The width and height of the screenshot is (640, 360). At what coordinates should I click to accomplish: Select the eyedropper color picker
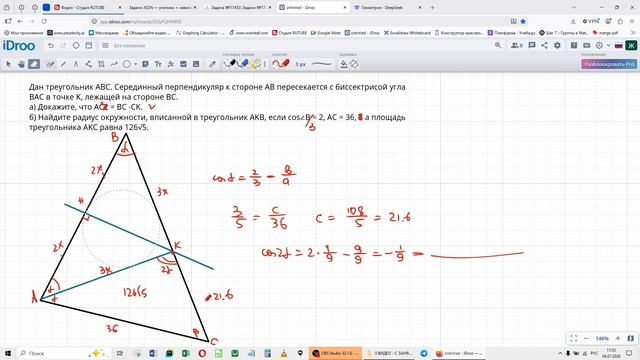[x=212, y=64]
